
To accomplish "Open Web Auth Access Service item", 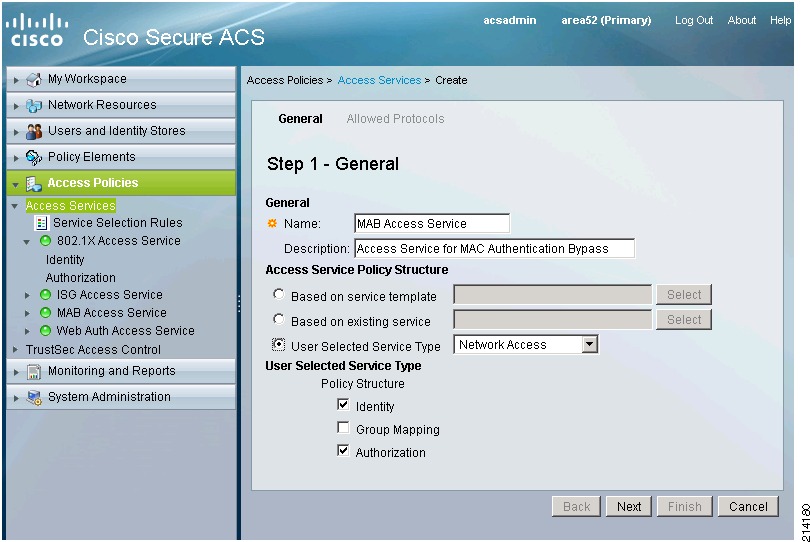I will pos(126,330).
